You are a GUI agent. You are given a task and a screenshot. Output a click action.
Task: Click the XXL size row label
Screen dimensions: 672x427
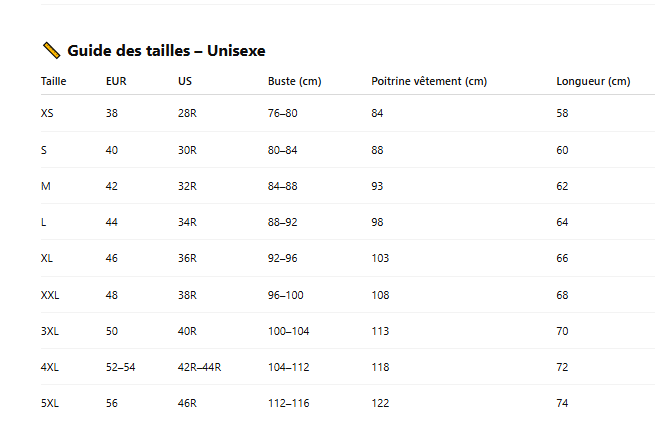(x=50, y=295)
